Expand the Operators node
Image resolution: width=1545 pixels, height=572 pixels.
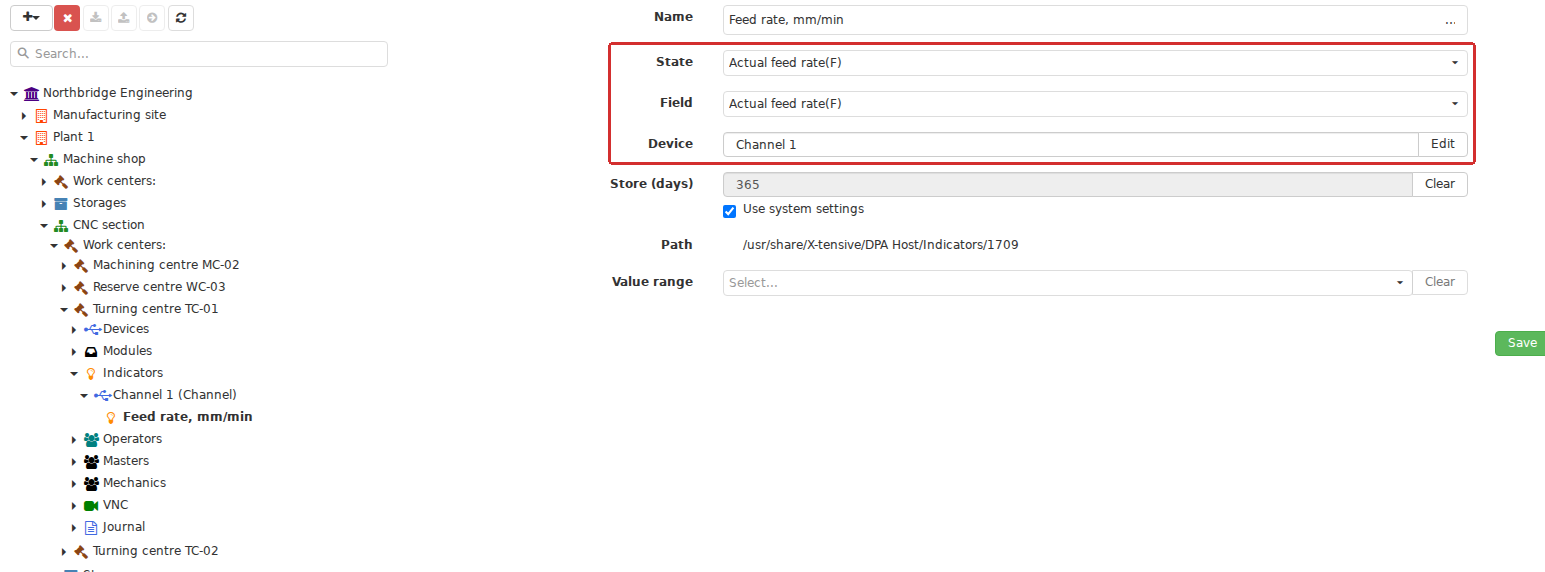coord(74,439)
